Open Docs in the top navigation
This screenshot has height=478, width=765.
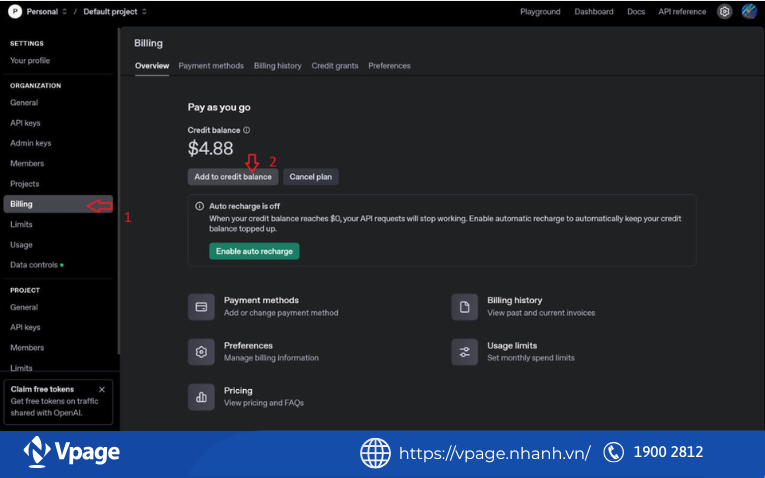click(636, 12)
